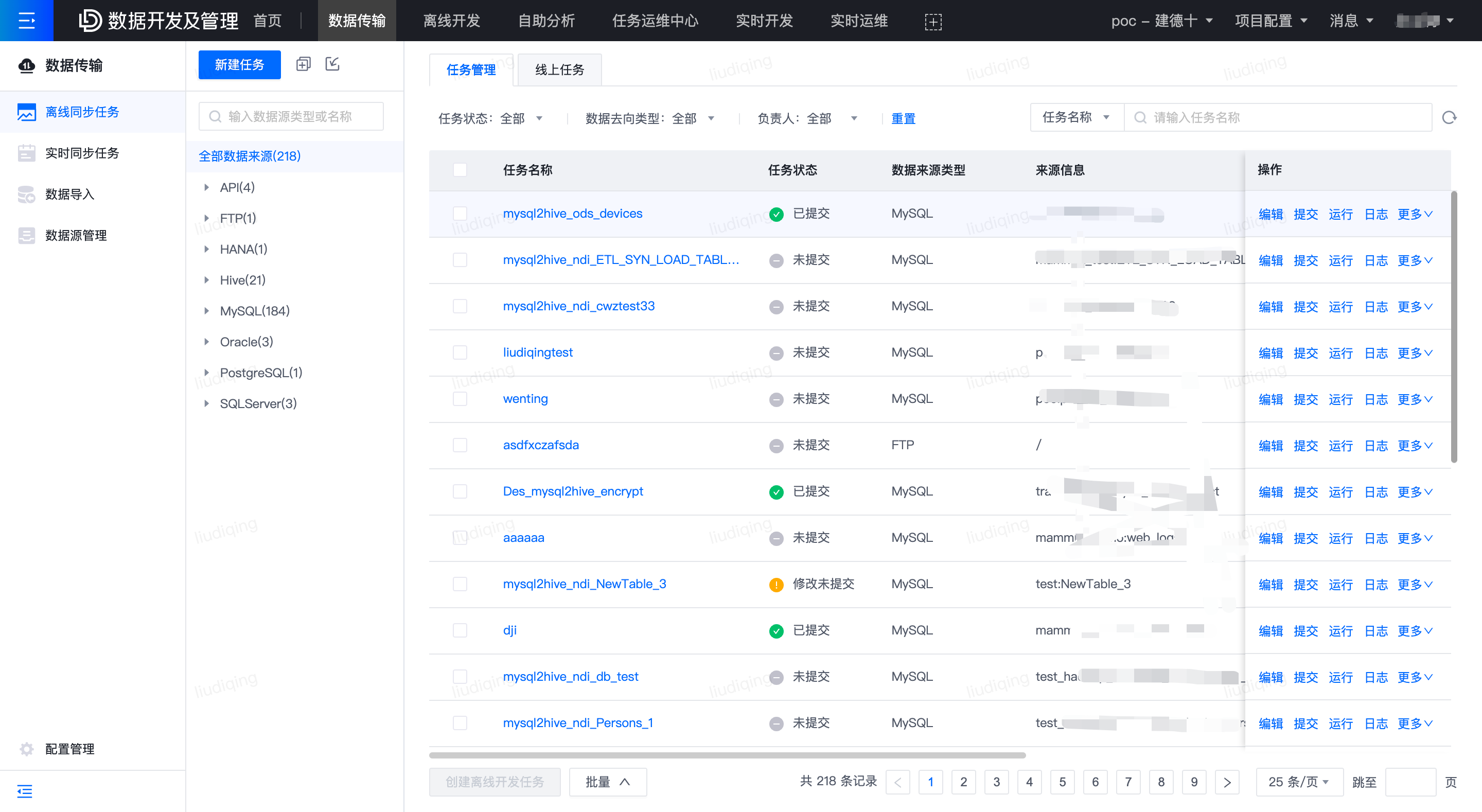Image resolution: width=1482 pixels, height=812 pixels.
Task: Check the mysql2hive_ods_devices row checkbox
Action: pyautogui.click(x=460, y=214)
